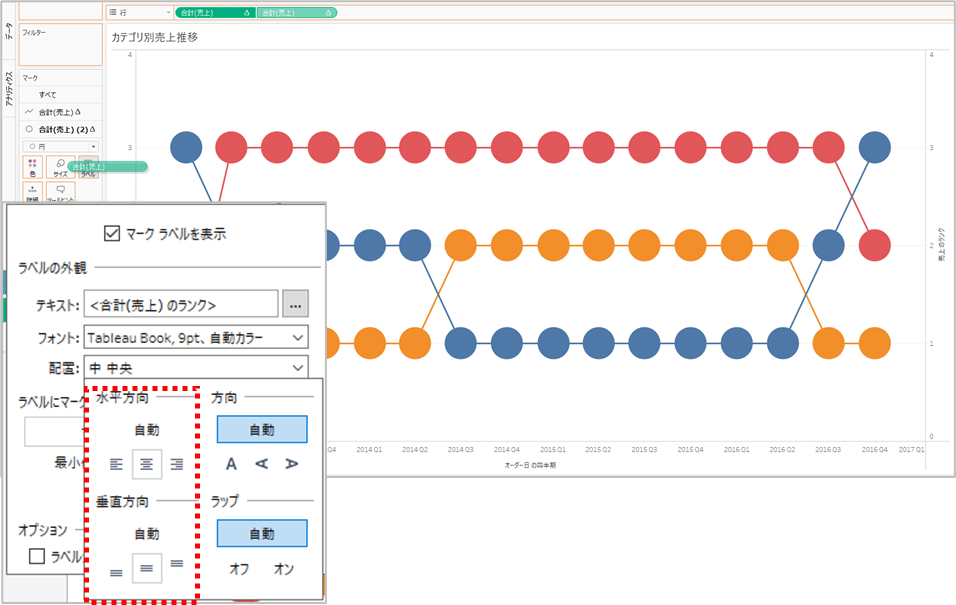This screenshot has height=605, width=956.
Task: Click the オーダー日 の四半期 axis title
Action: point(530,465)
